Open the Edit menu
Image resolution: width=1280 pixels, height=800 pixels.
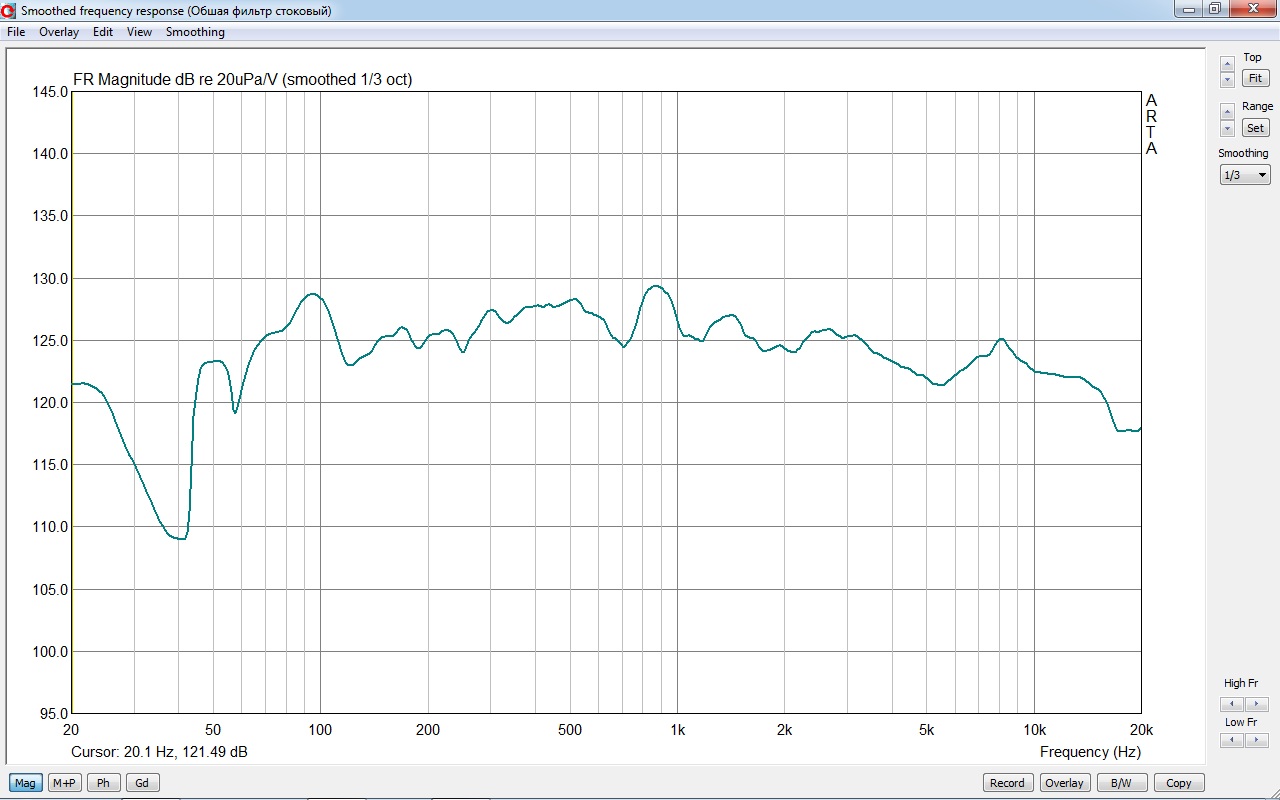[x=103, y=32]
